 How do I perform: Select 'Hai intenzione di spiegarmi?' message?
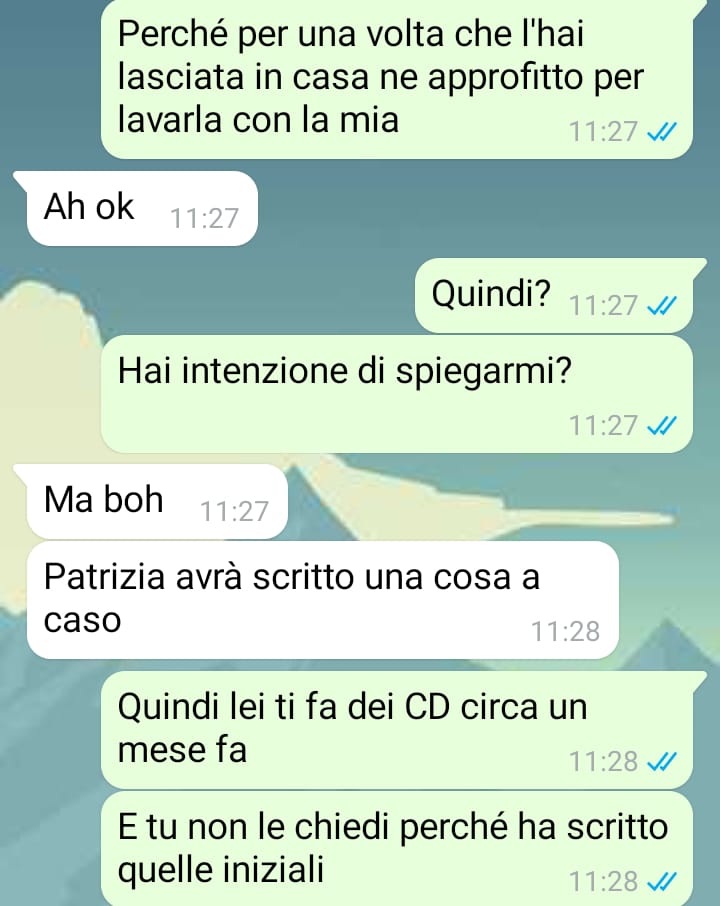pos(397,394)
